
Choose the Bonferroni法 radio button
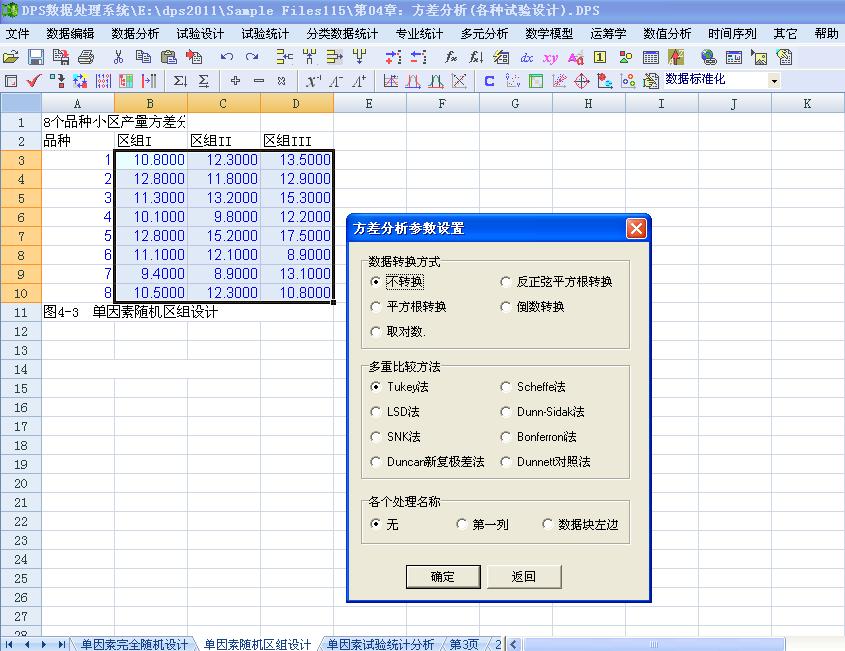point(506,437)
